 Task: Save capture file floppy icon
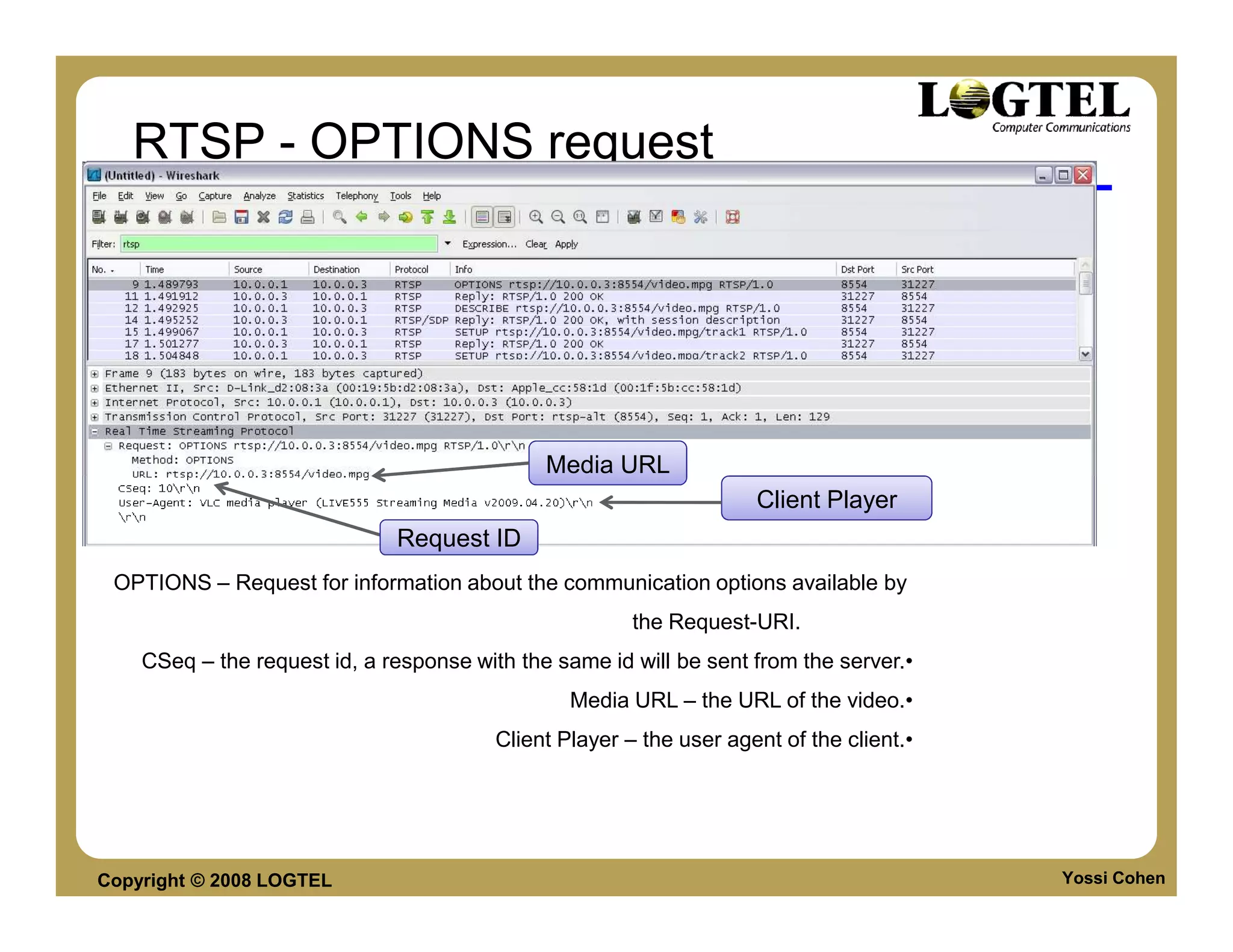[241, 217]
